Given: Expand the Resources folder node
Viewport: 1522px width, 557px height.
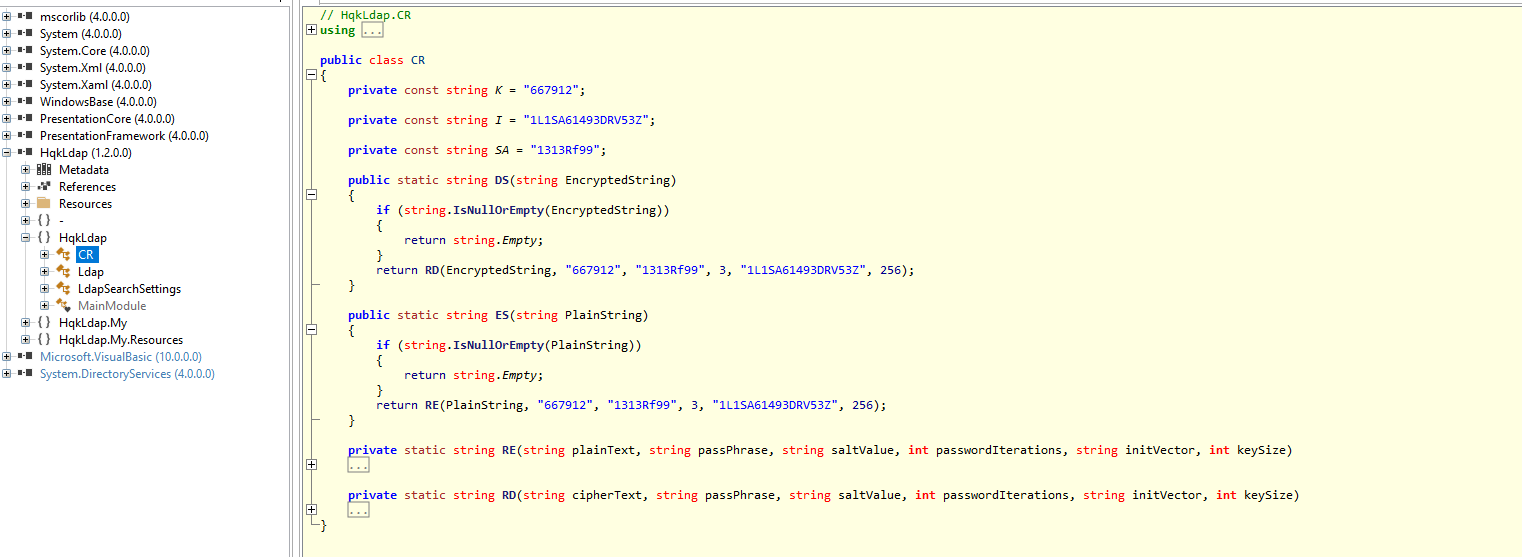Looking at the screenshot, I should click(26, 204).
